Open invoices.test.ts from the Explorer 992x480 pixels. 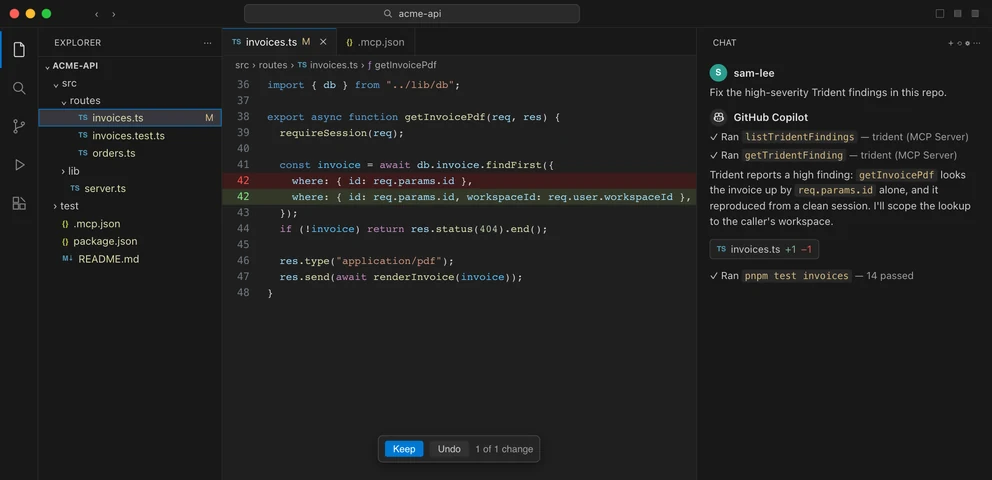[130, 135]
